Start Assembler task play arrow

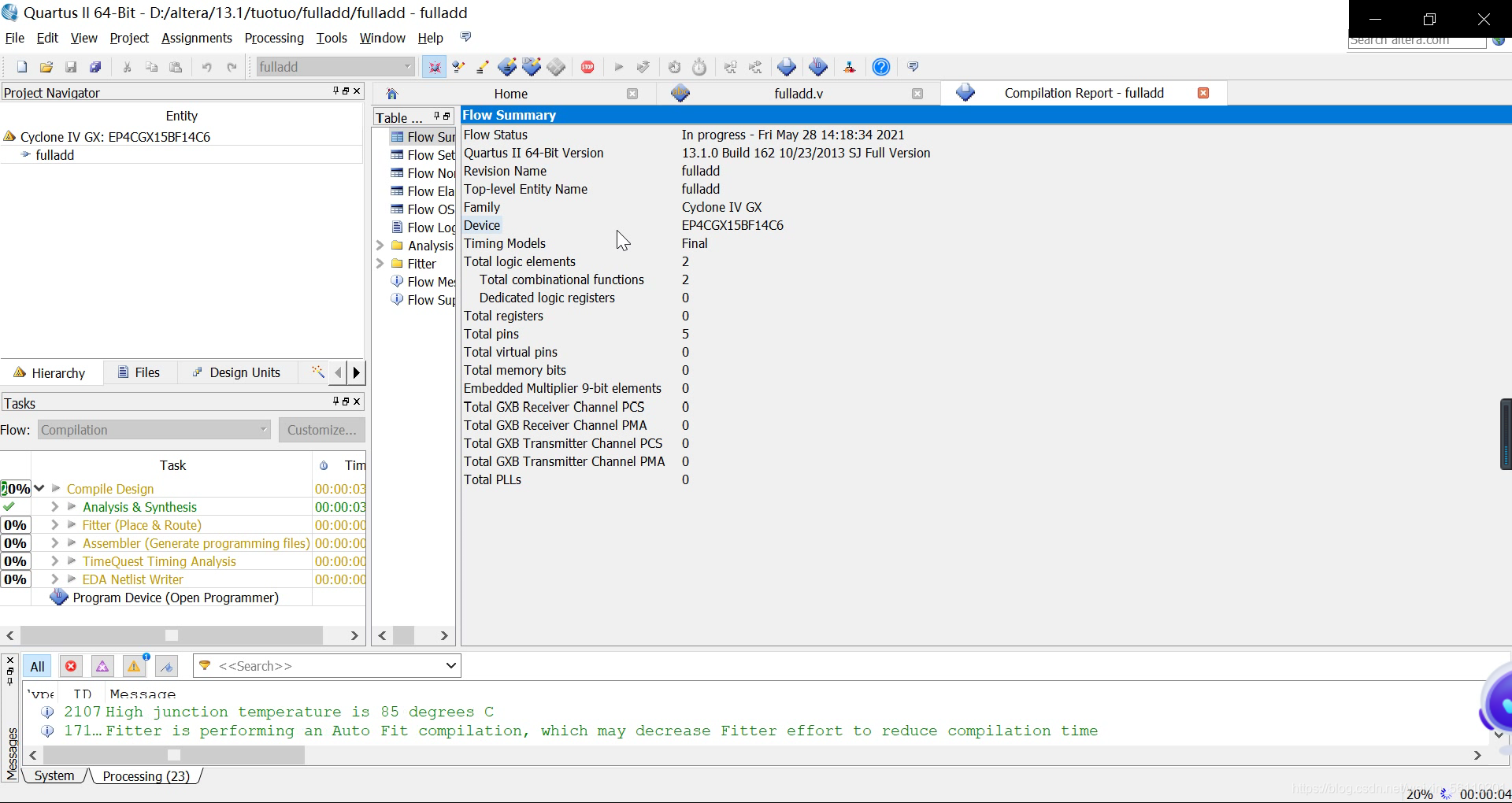pyautogui.click(x=72, y=543)
